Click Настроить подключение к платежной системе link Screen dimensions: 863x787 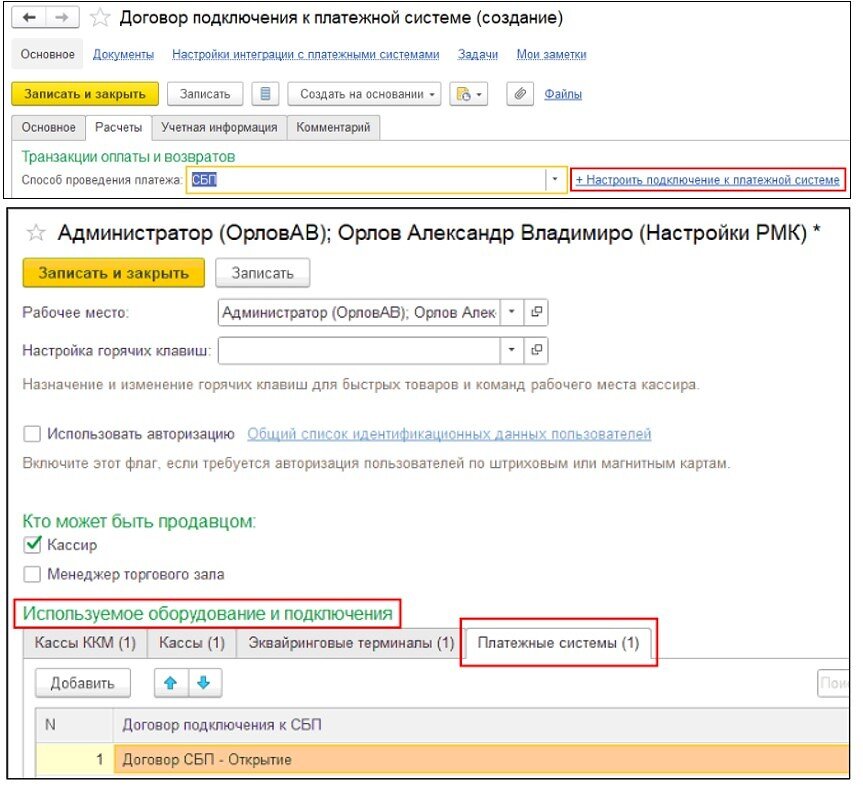click(708, 180)
